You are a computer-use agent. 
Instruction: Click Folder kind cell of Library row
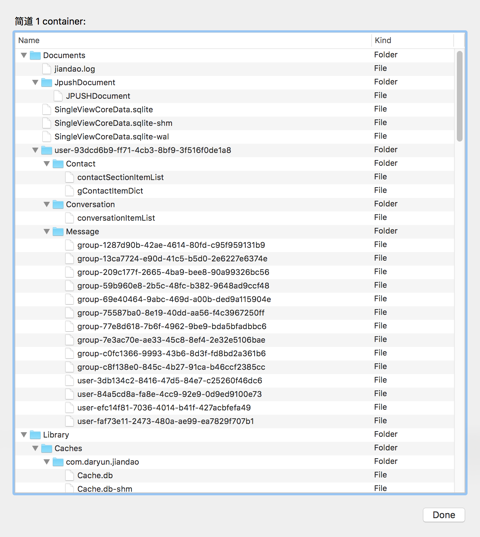(386, 434)
